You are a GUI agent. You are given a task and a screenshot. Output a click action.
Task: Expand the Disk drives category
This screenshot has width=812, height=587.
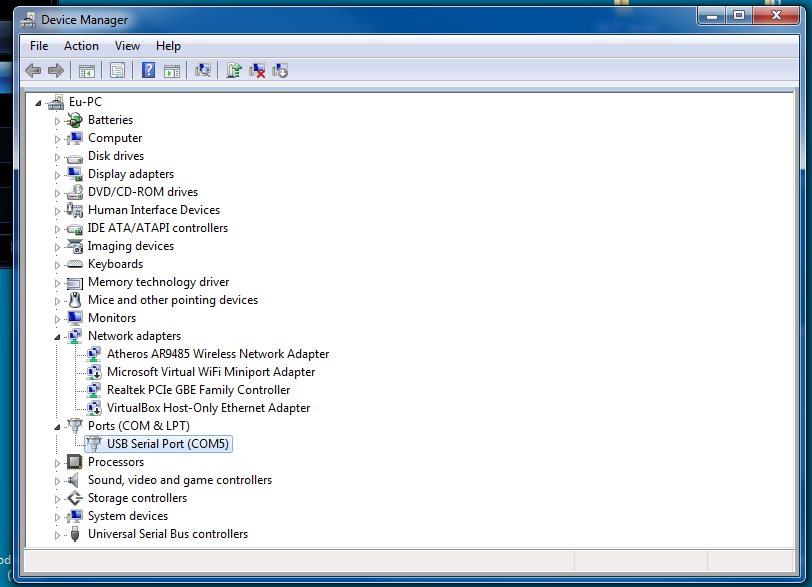coord(57,157)
